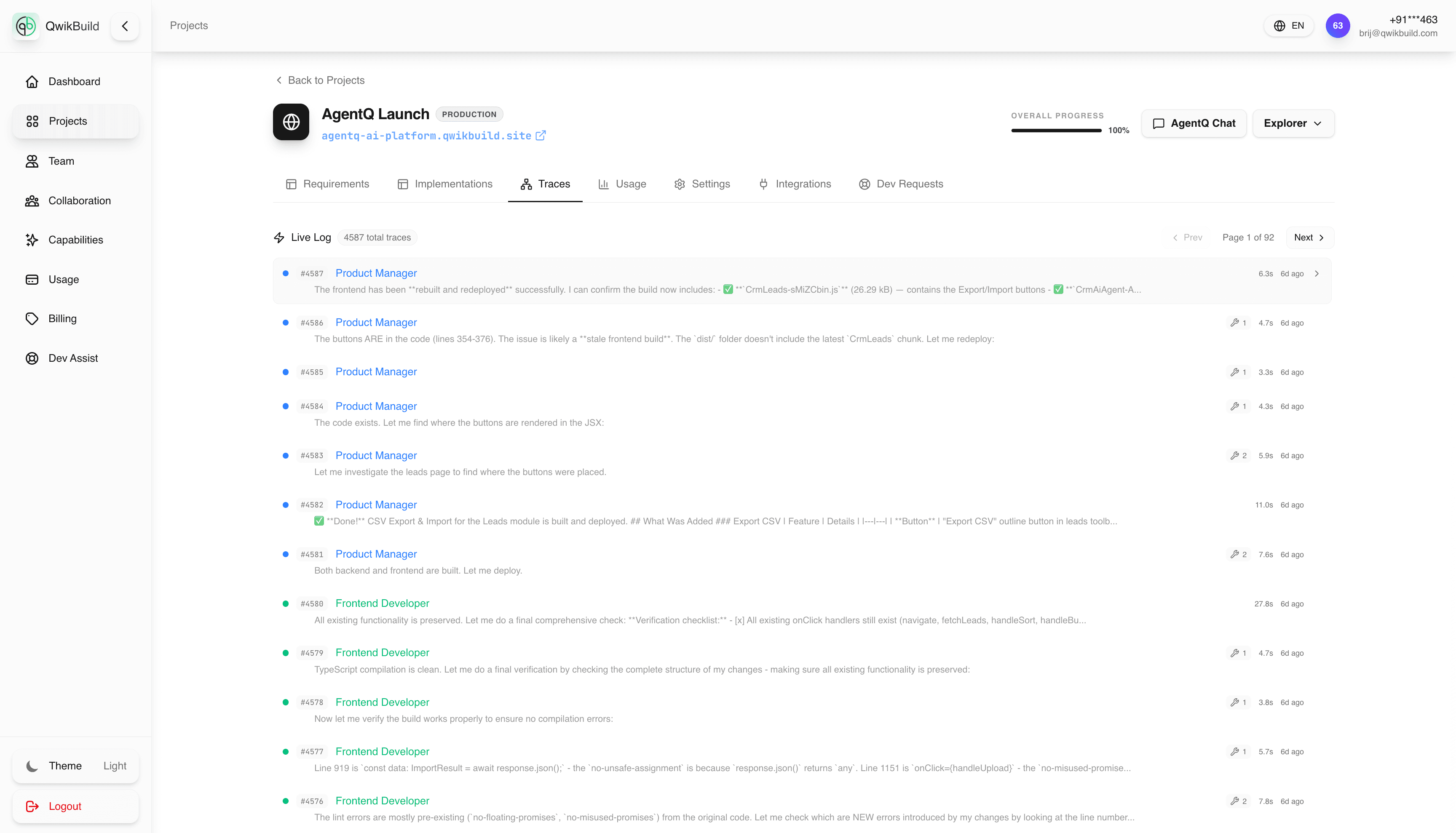Open the Dev Requests tab
This screenshot has height=833, width=1456.
901,184
